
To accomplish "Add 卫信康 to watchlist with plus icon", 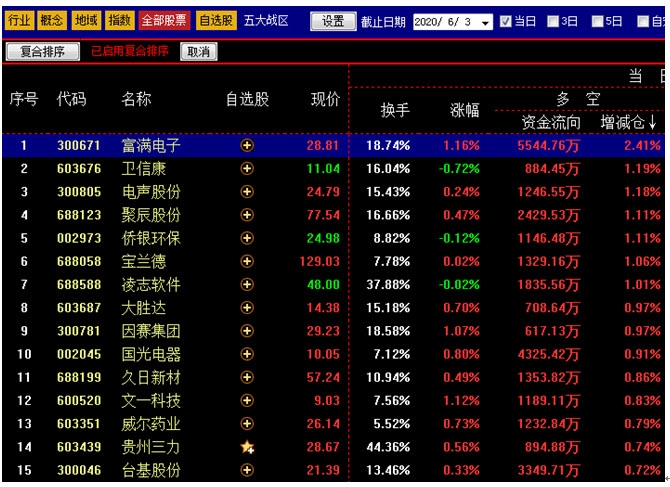I will point(247,169).
